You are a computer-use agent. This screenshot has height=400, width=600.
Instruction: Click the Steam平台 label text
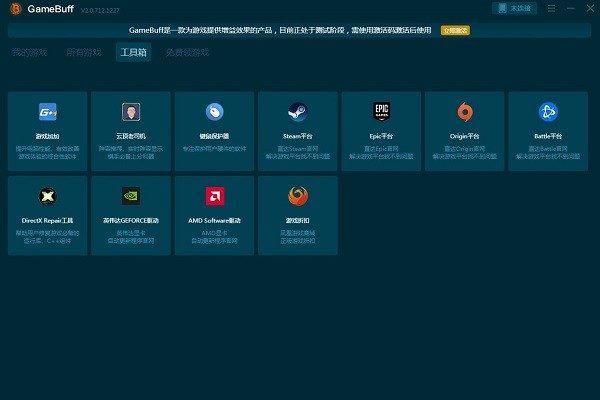pyautogui.click(x=297, y=136)
